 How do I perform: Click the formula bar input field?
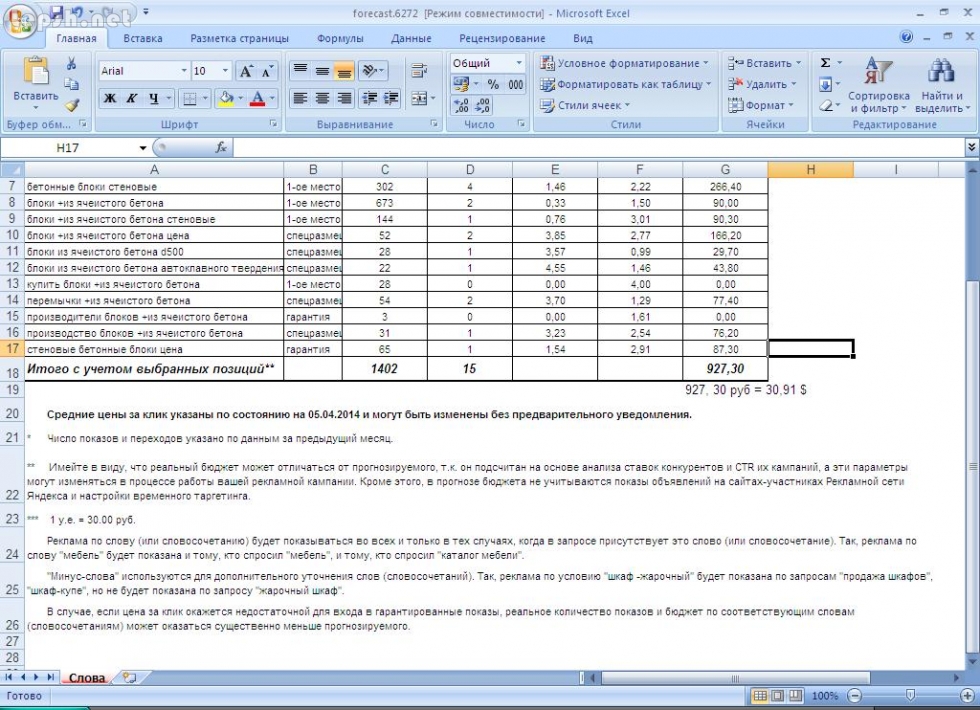(x=600, y=148)
